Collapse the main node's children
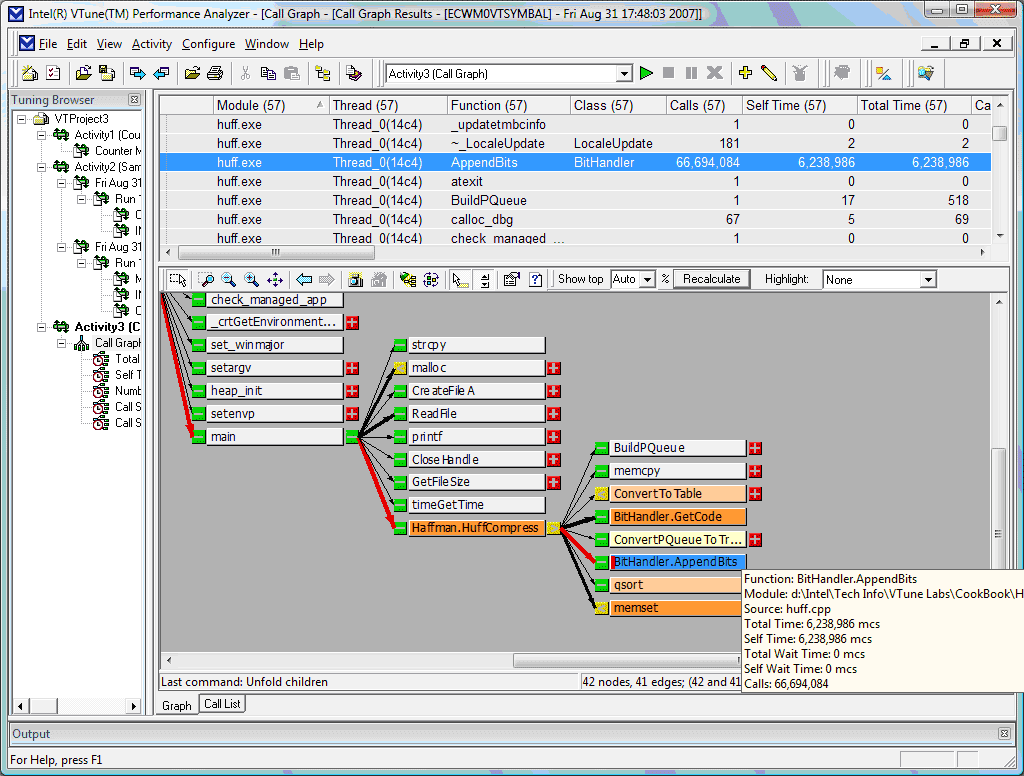 tap(351, 437)
